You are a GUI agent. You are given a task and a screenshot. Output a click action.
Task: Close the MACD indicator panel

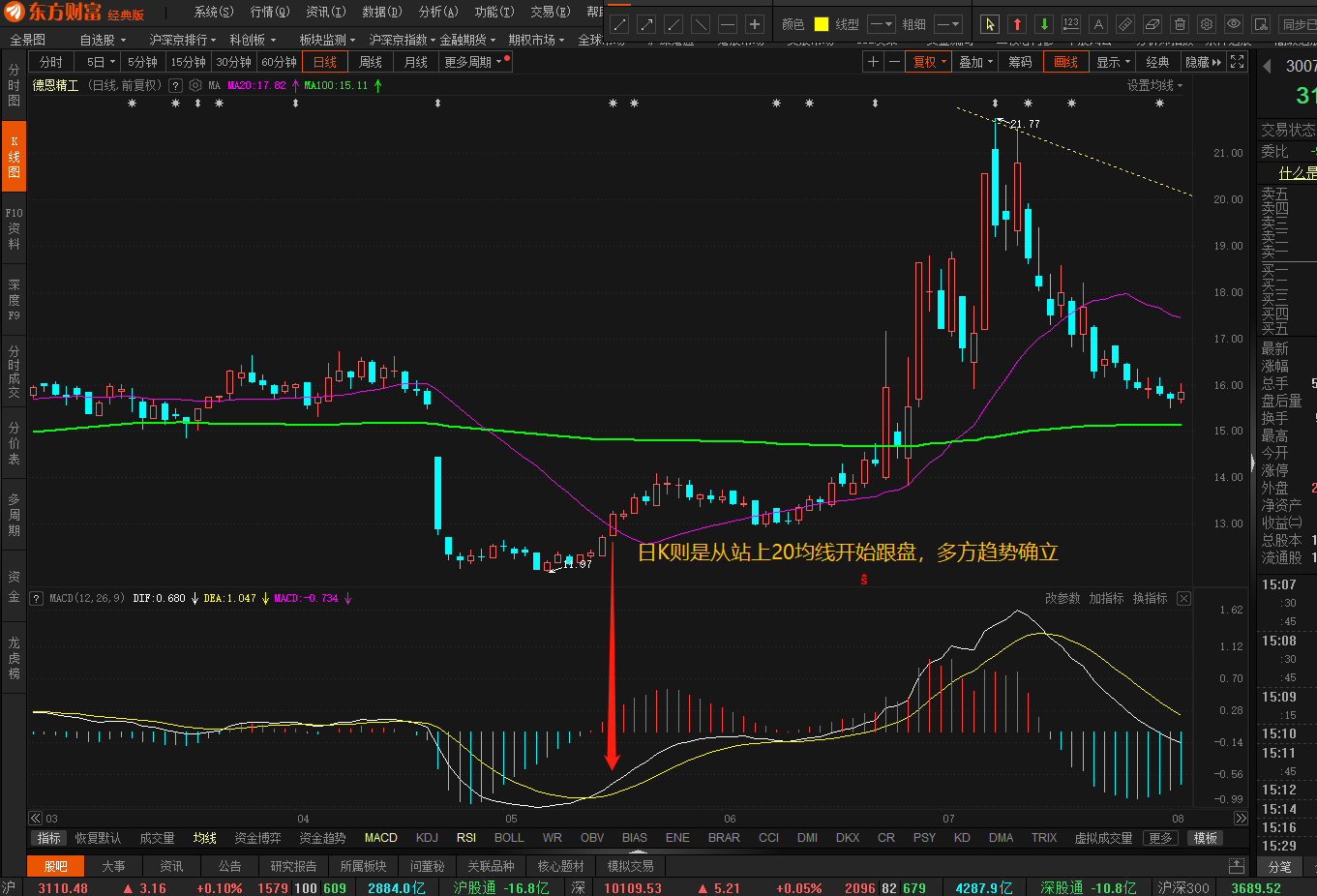(x=1183, y=599)
